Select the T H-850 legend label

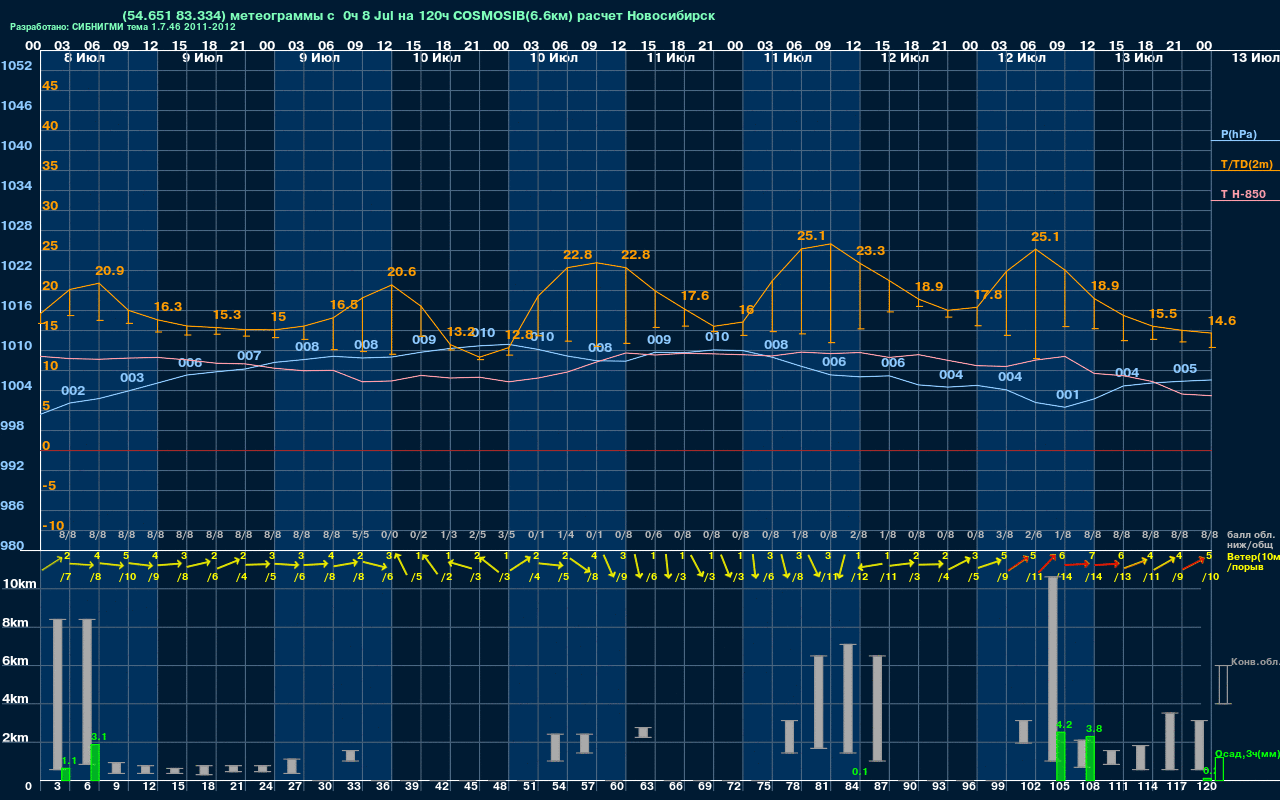1242,194
